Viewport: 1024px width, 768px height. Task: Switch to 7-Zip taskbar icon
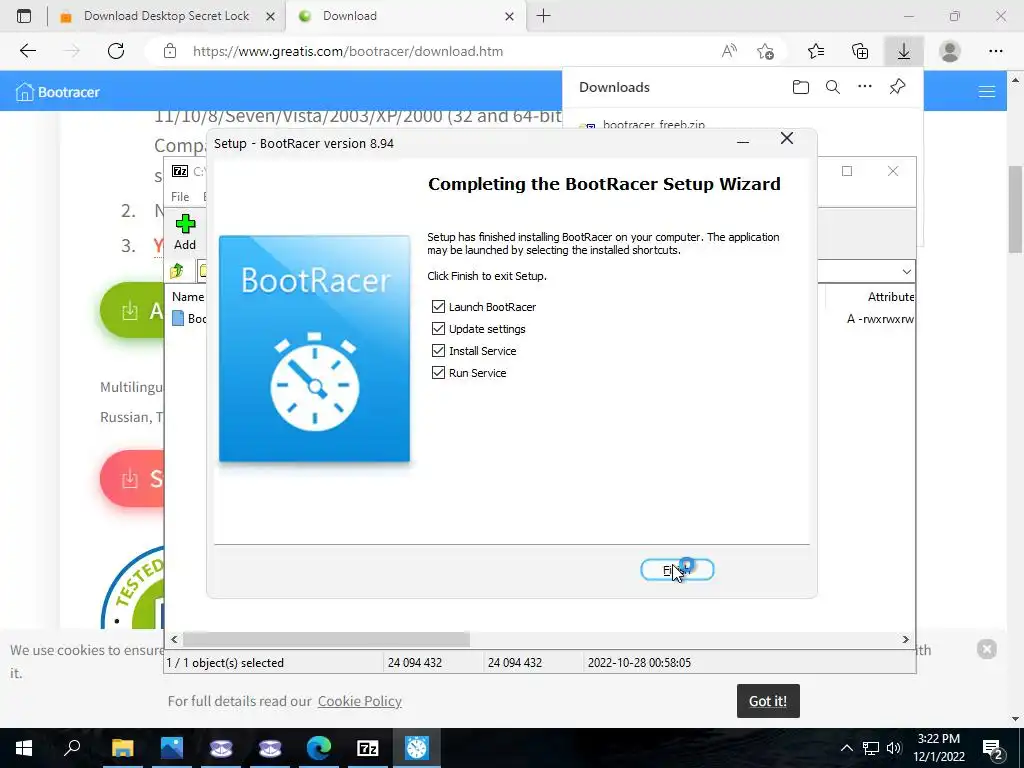click(x=368, y=748)
